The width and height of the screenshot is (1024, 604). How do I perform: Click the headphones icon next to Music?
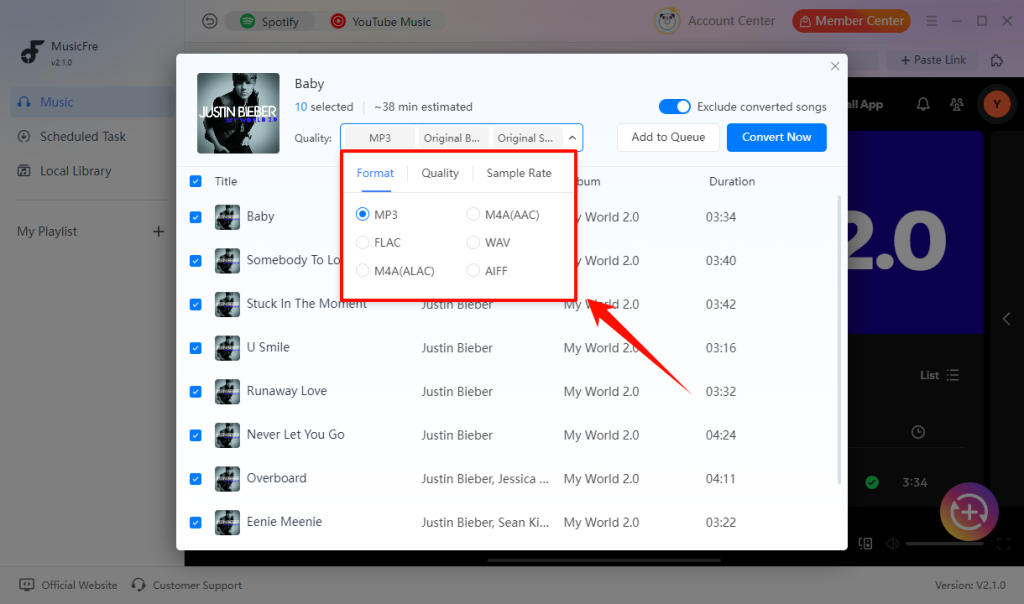24,102
